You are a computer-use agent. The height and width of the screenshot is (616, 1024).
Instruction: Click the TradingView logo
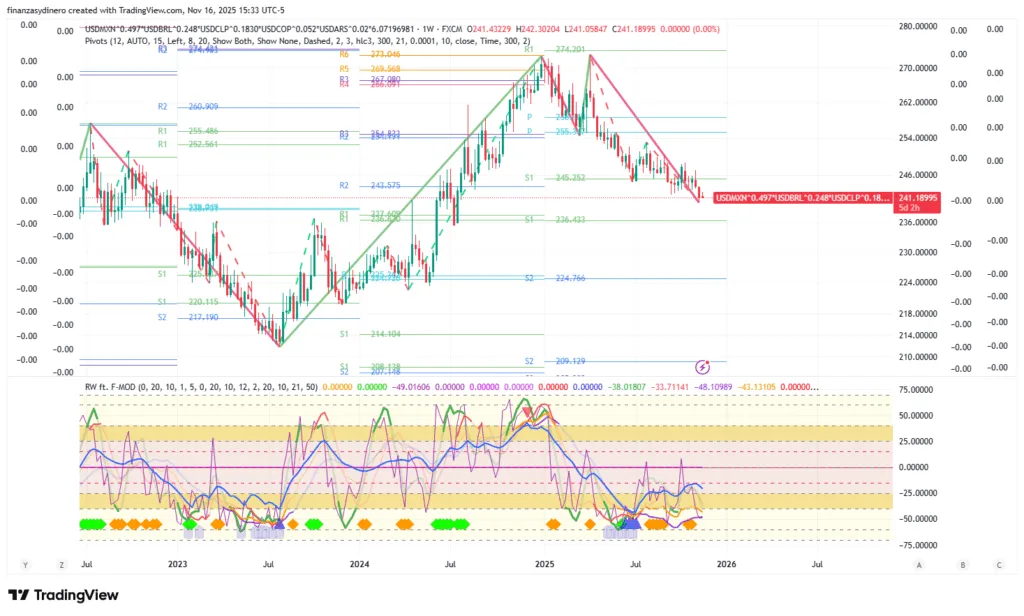pyautogui.click(x=63, y=596)
